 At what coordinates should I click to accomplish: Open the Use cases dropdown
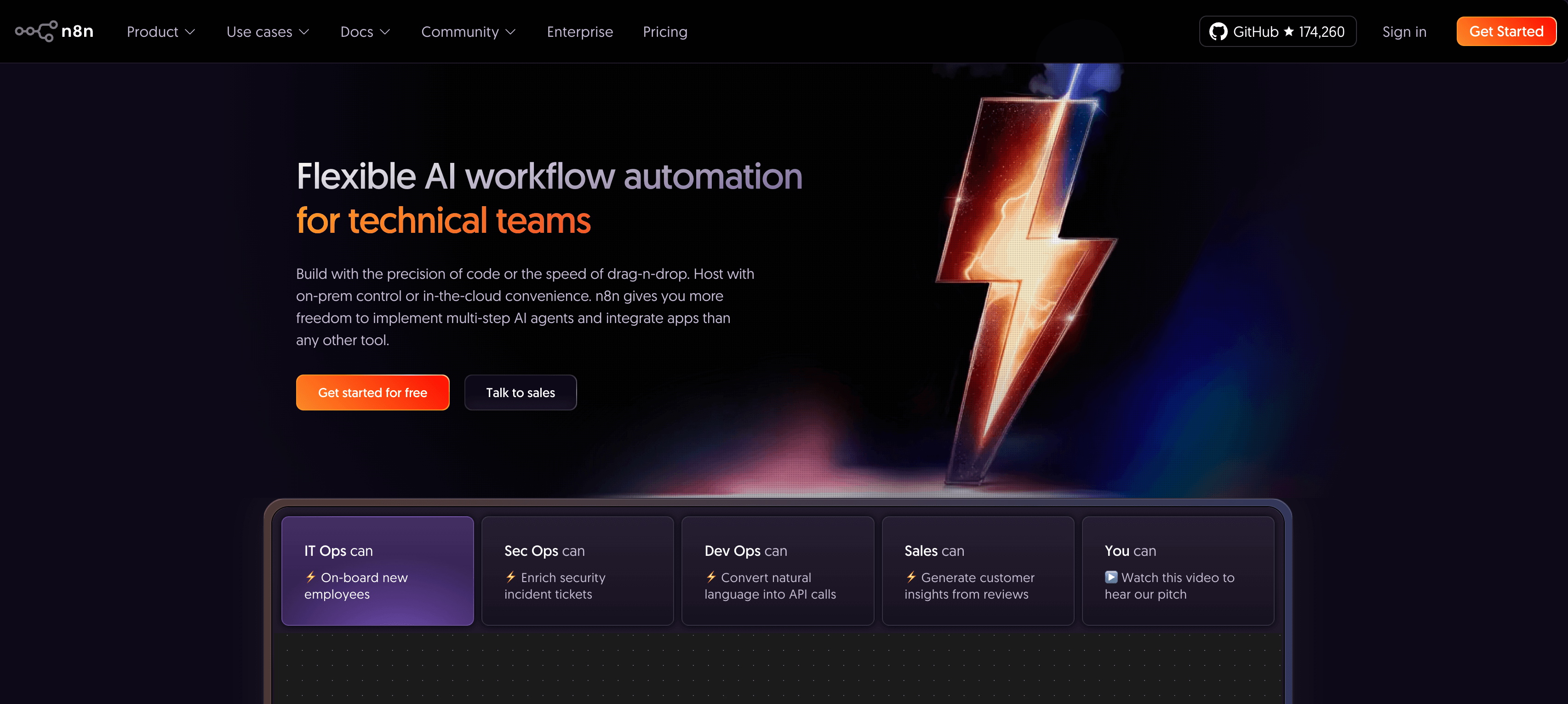click(x=268, y=32)
